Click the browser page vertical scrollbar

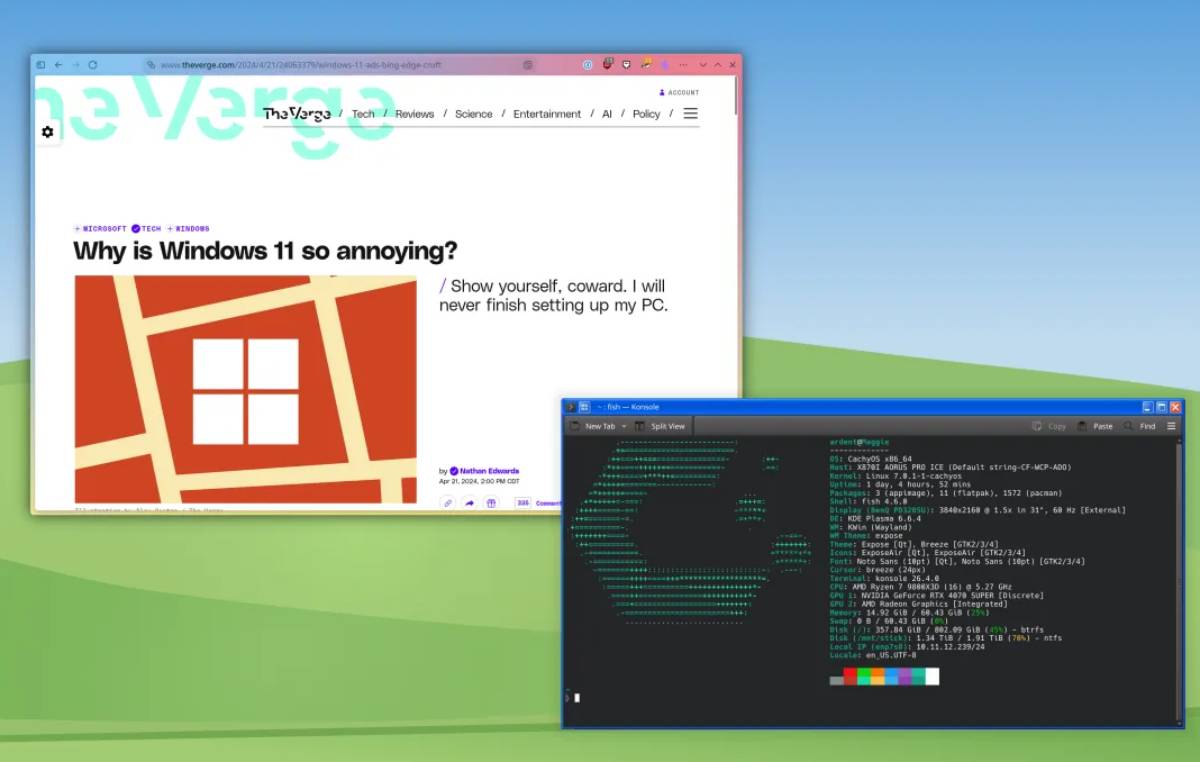[x=736, y=95]
